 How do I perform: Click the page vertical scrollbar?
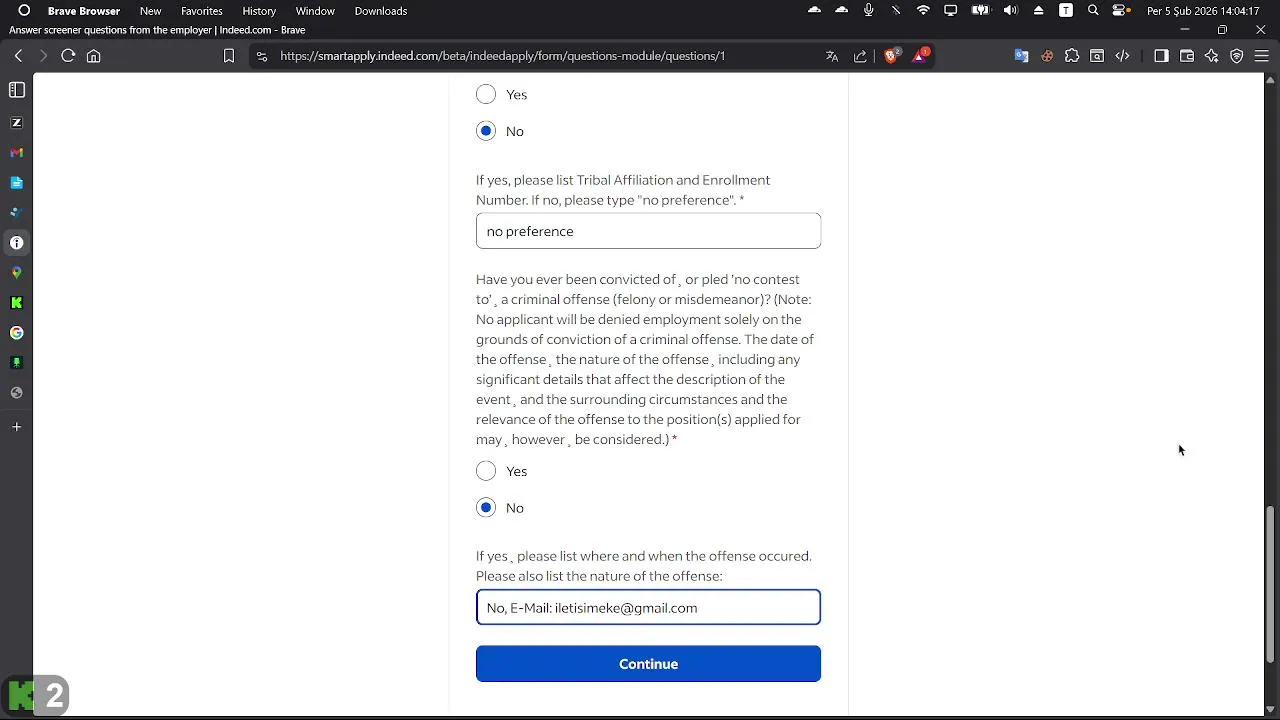pyautogui.click(x=1271, y=580)
